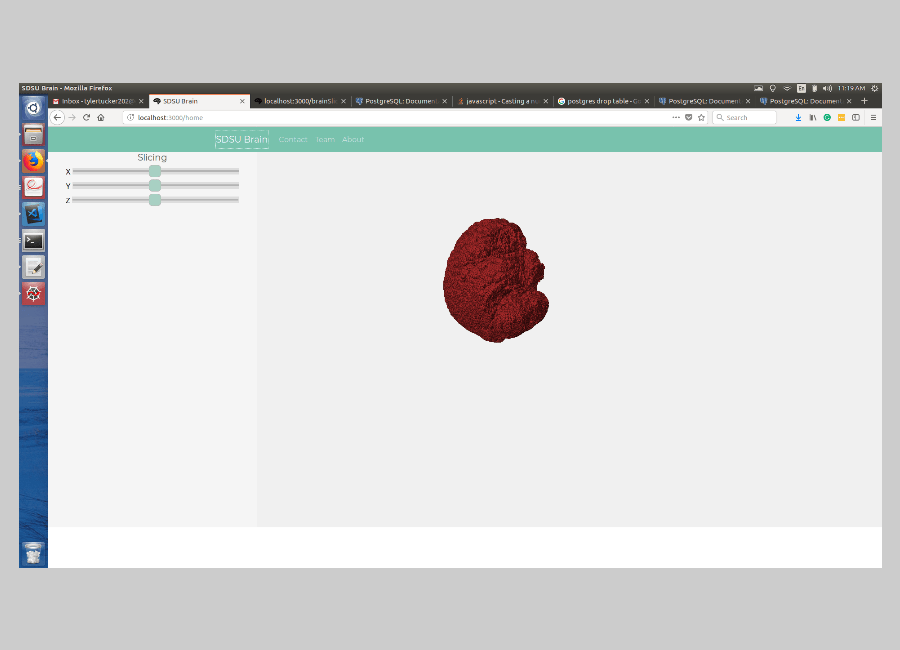Launch Terminal from the Ubuntu dock
This screenshot has height=650, width=900.
[x=34, y=240]
